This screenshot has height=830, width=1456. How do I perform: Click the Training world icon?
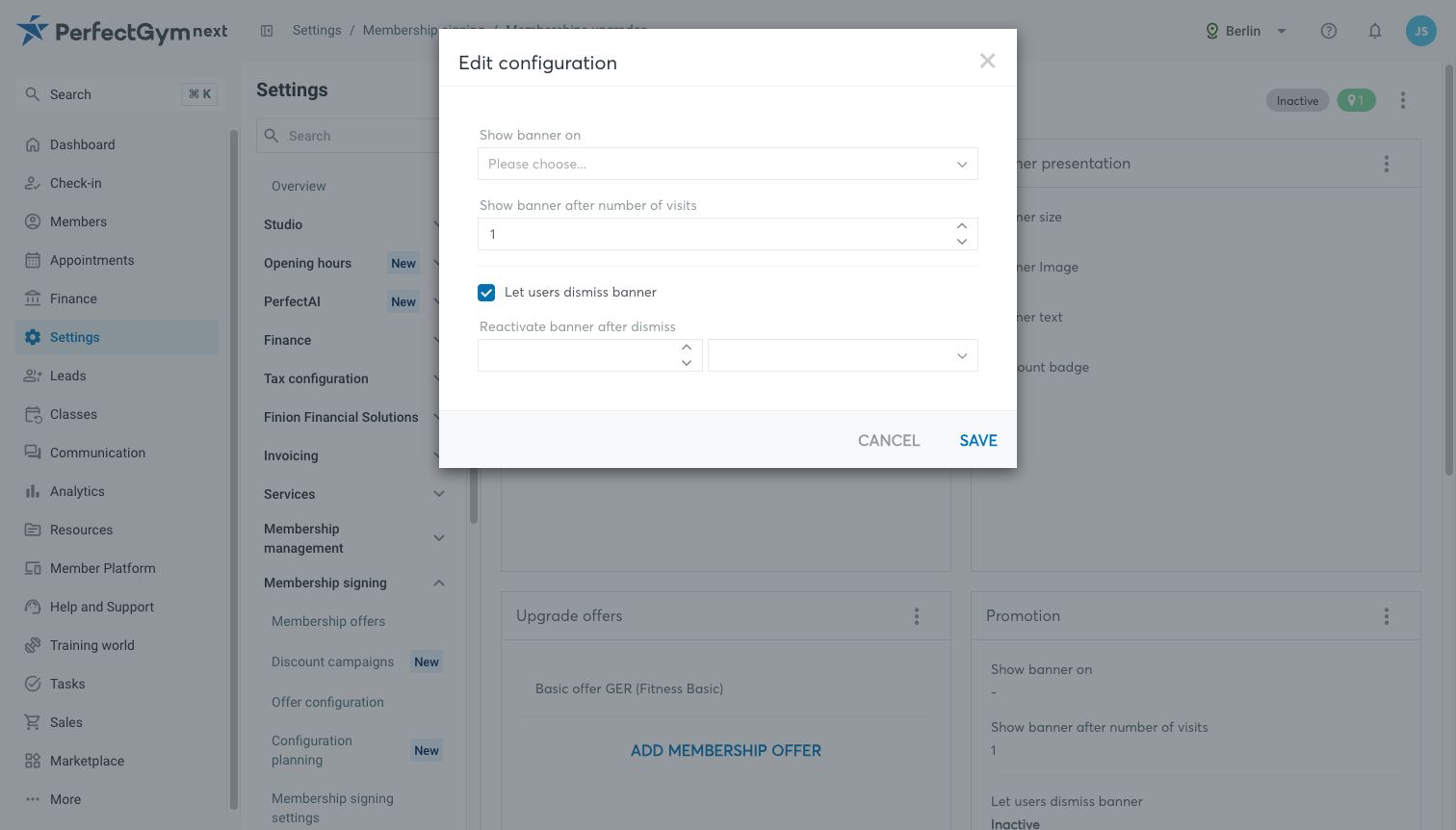tap(33, 645)
